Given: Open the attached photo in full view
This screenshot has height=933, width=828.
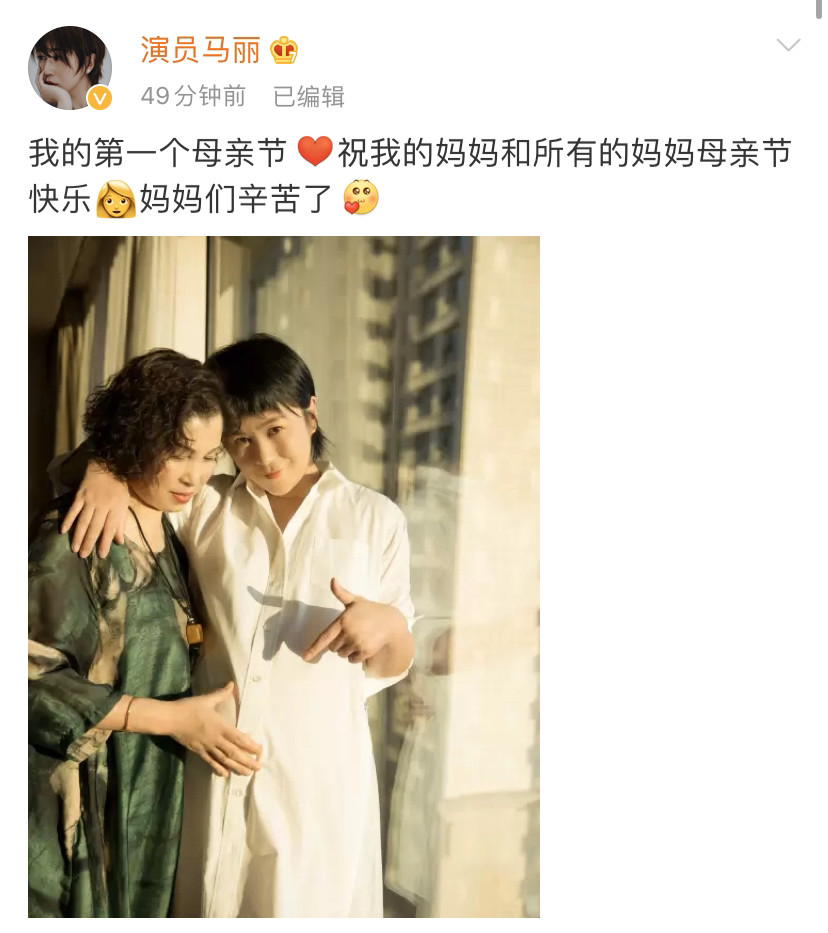Looking at the screenshot, I should point(284,577).
